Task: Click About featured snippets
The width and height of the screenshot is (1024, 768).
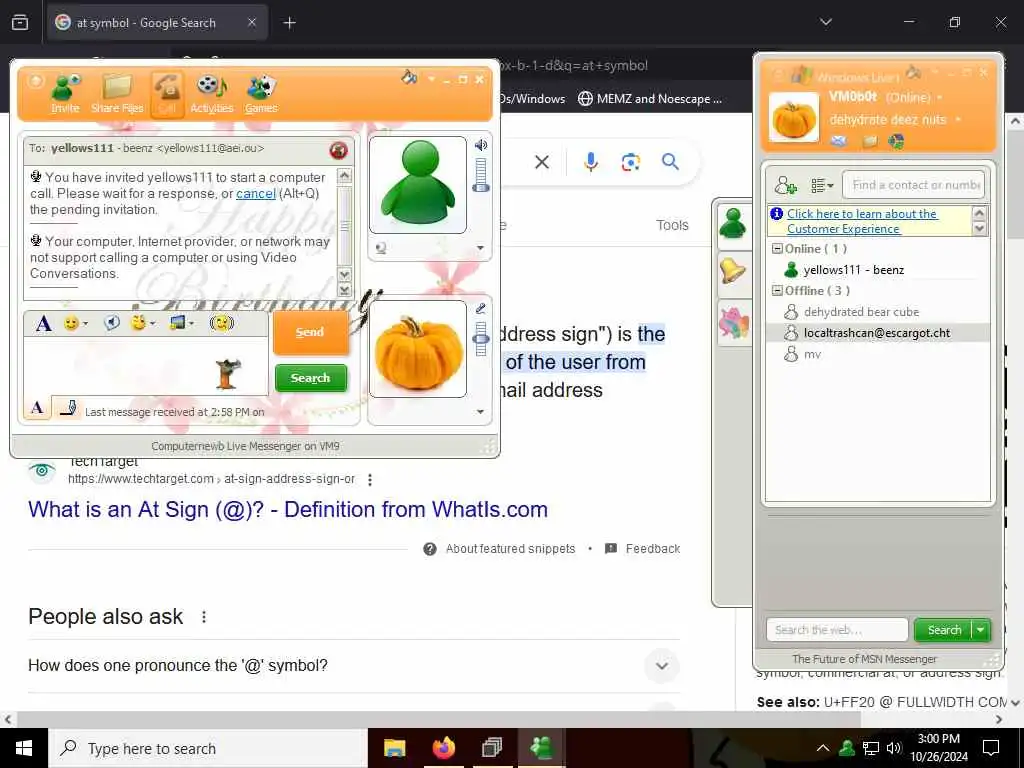Action: click(510, 549)
